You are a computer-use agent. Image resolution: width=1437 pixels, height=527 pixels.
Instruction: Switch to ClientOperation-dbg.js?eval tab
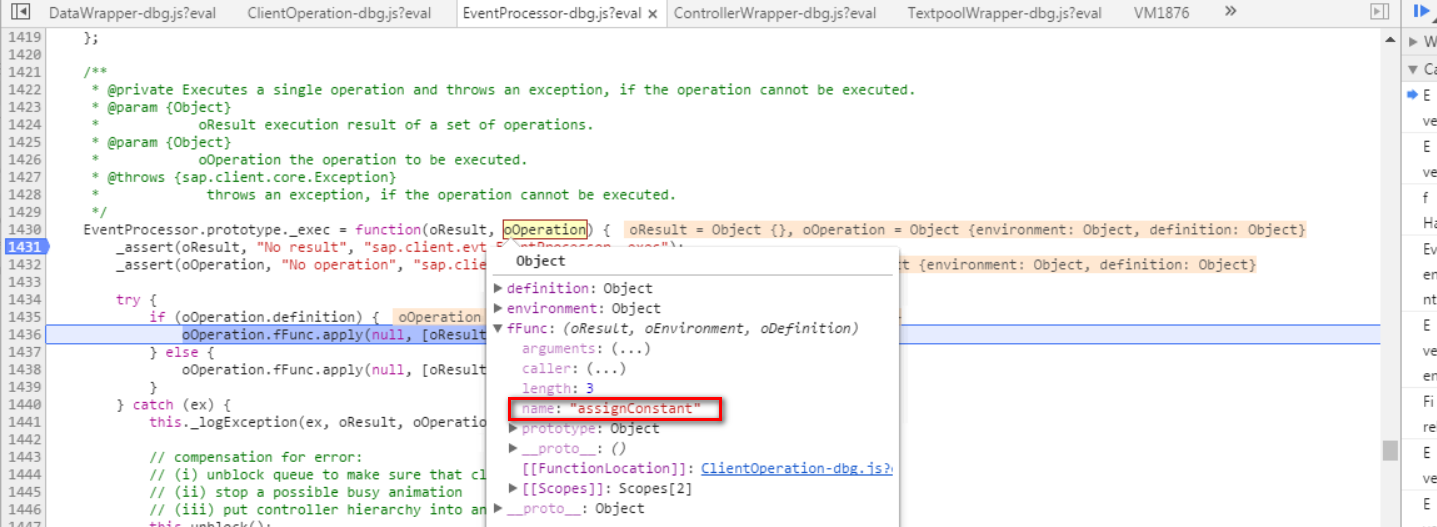[x=339, y=13]
